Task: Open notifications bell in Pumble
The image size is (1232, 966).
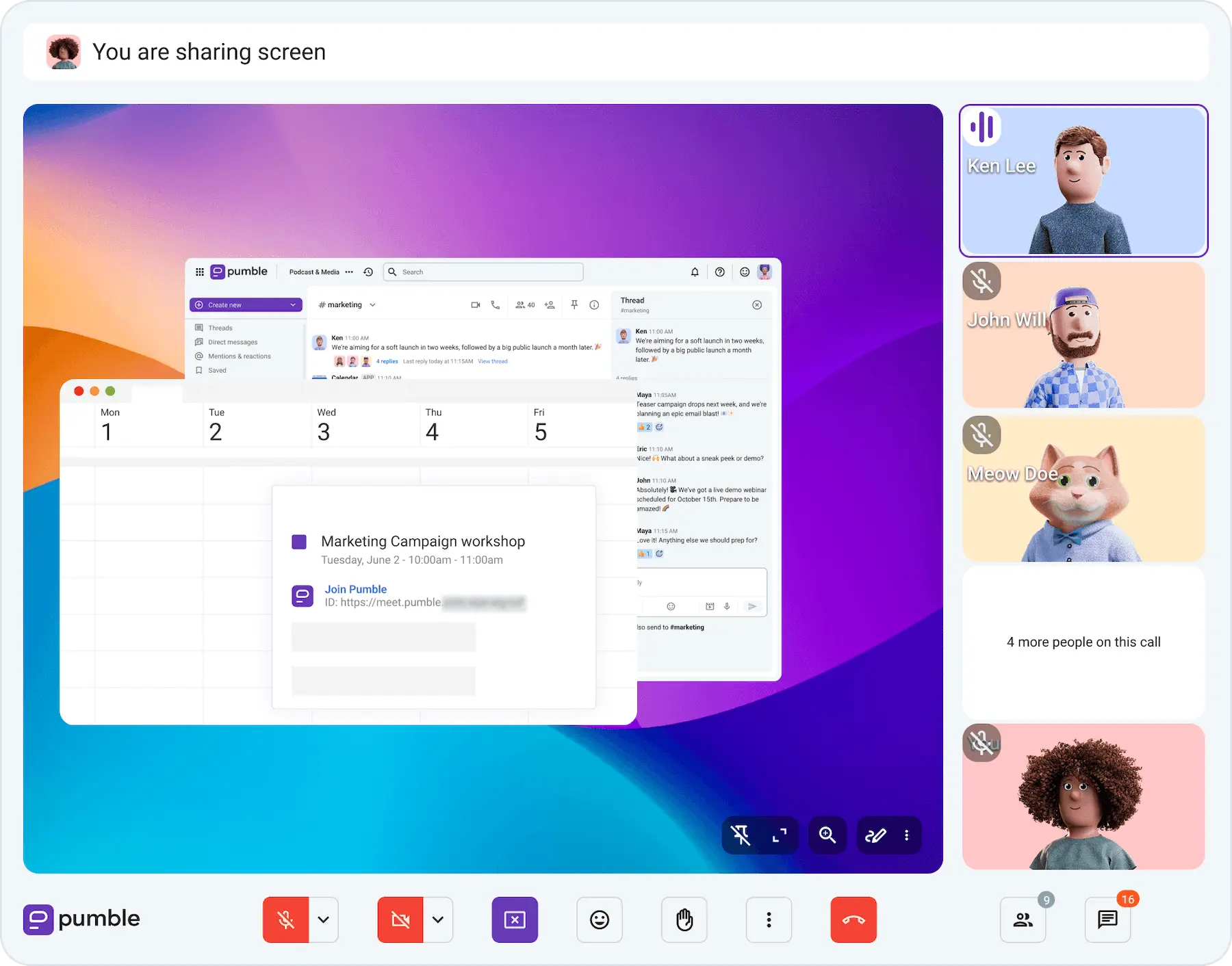Action: click(x=695, y=272)
